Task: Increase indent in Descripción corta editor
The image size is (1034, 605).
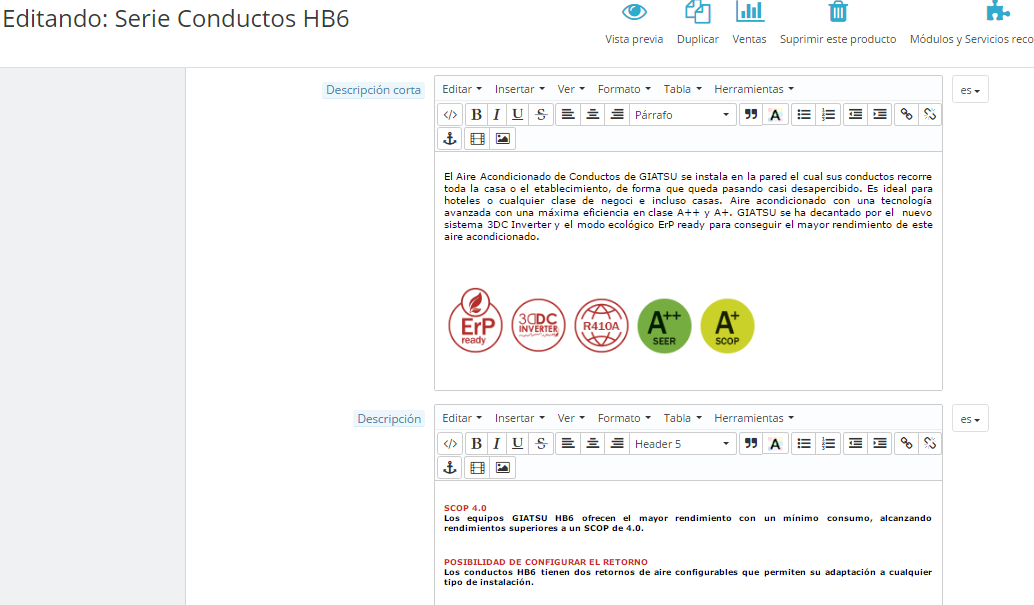Action: 880,115
